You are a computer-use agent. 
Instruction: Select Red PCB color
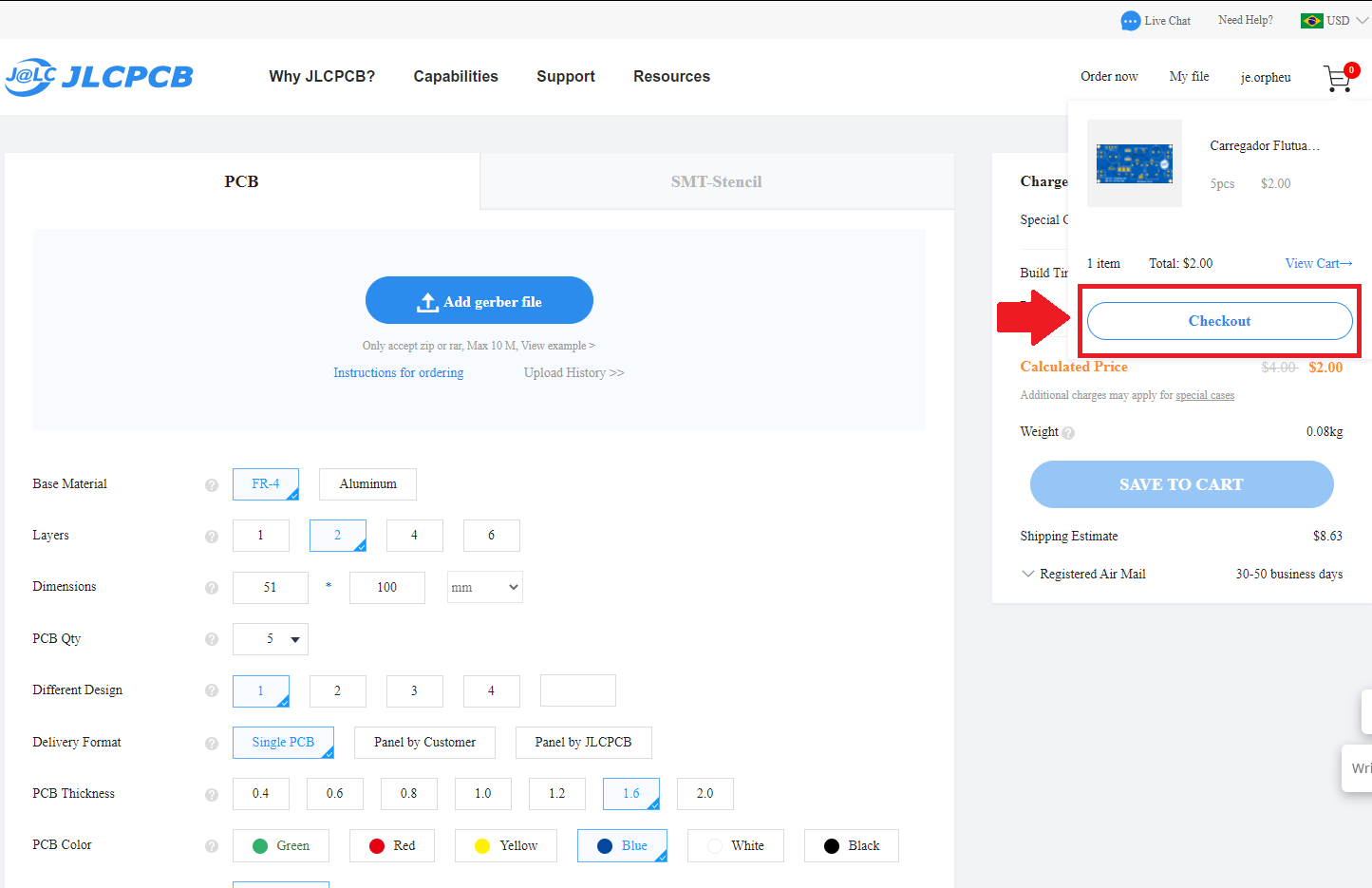click(x=392, y=846)
